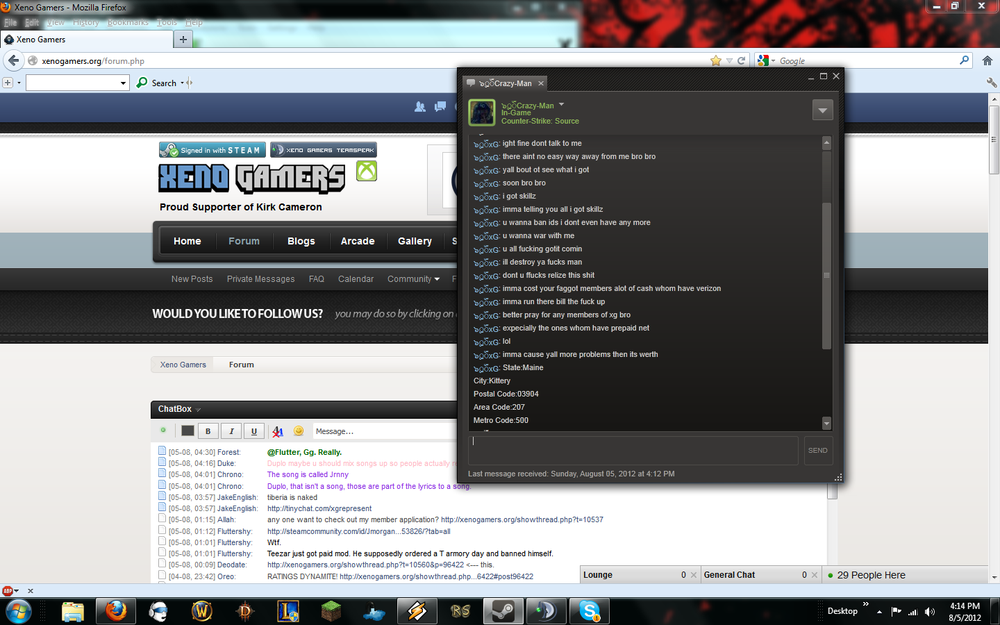Toggle italic in ChatBox toolbar
This screenshot has height=625, width=1000.
(231, 431)
